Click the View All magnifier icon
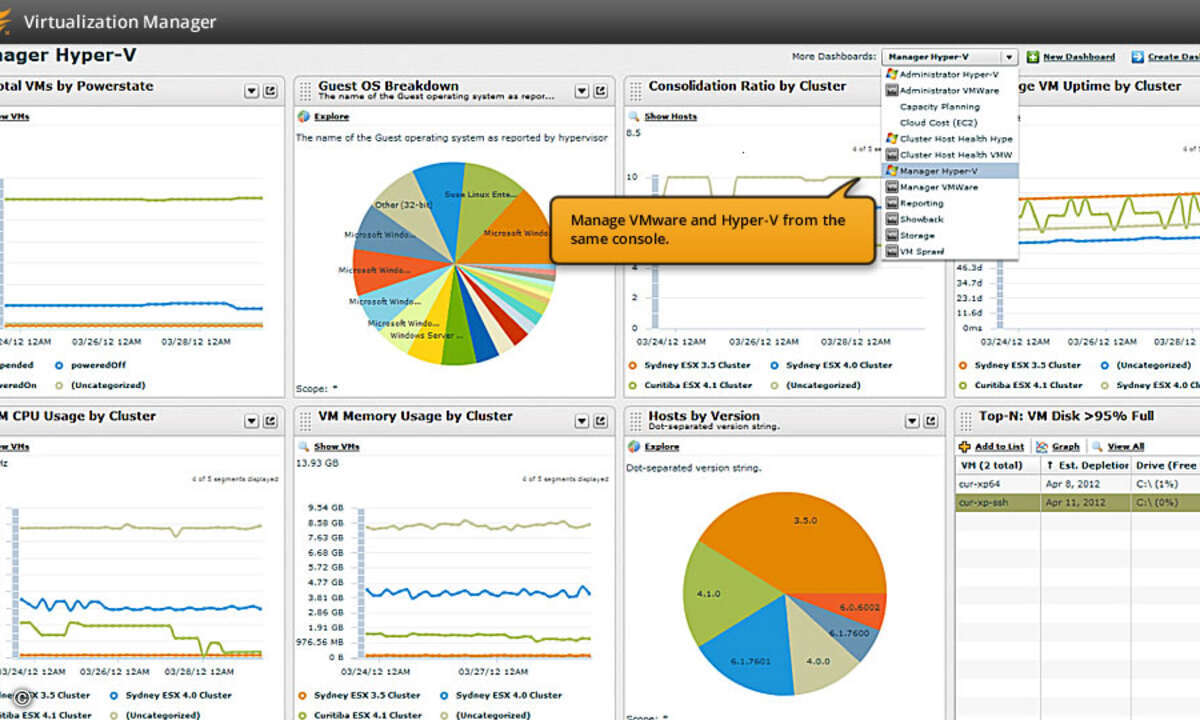 pos(1097,447)
